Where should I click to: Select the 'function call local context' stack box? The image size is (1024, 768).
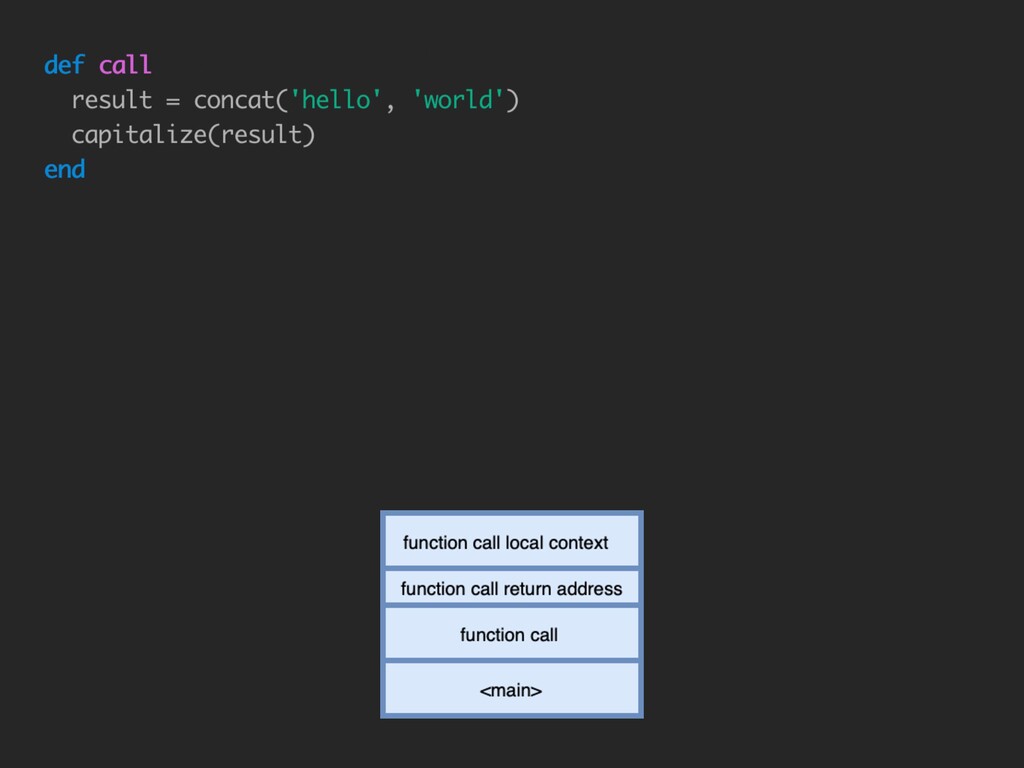tap(512, 541)
